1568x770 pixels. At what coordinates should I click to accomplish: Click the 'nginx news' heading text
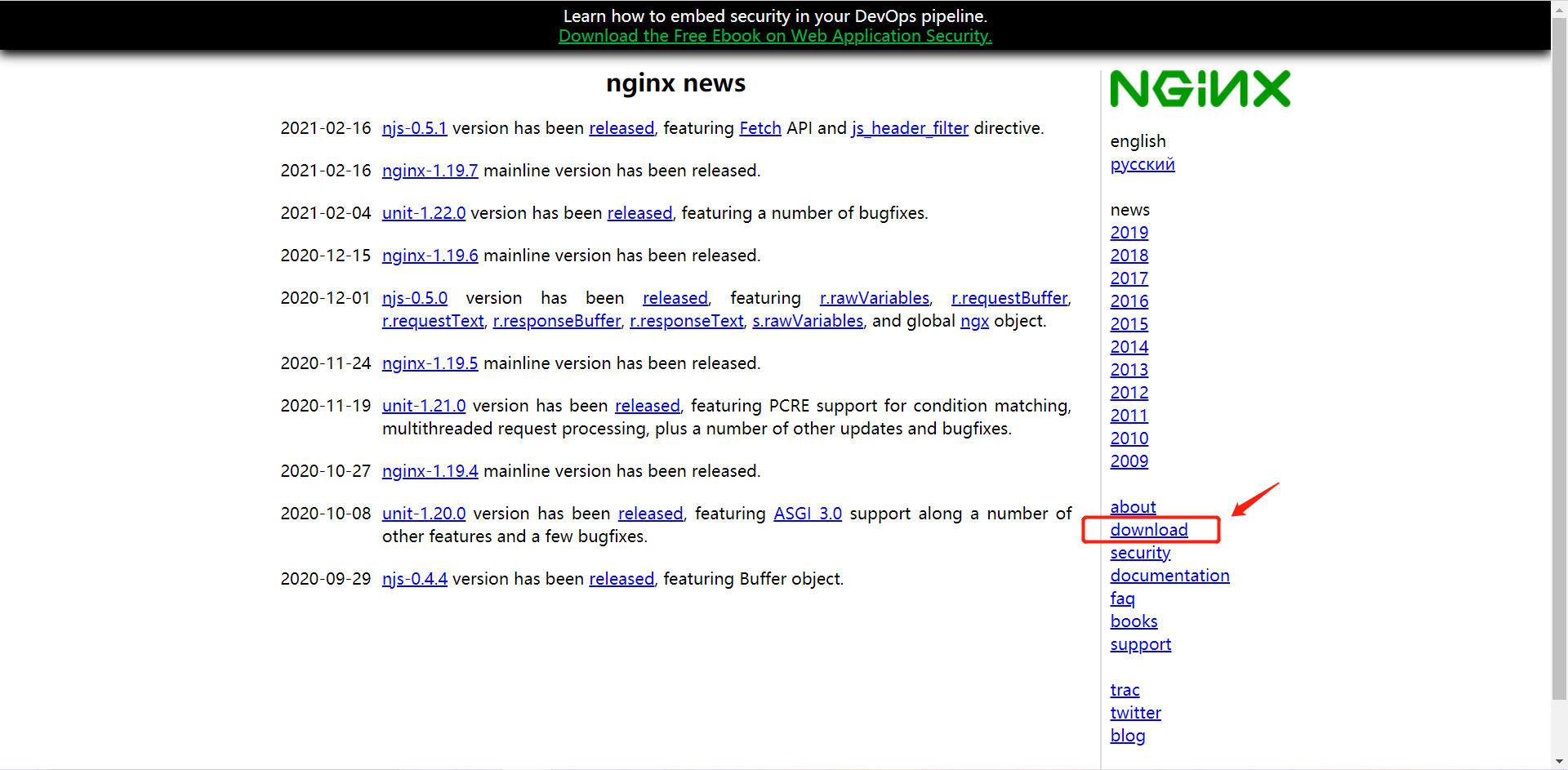675,83
